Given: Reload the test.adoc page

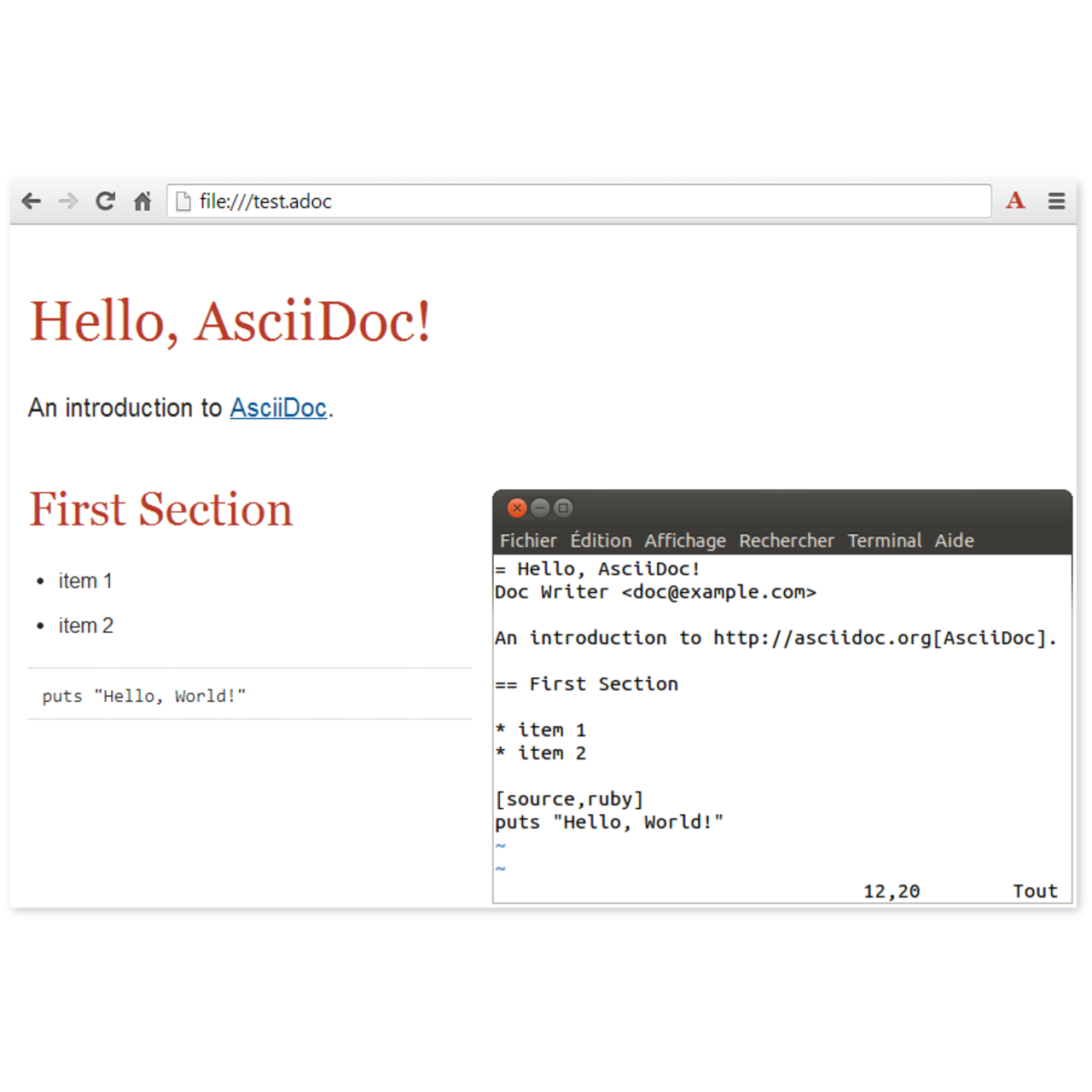Looking at the screenshot, I should 105,201.
